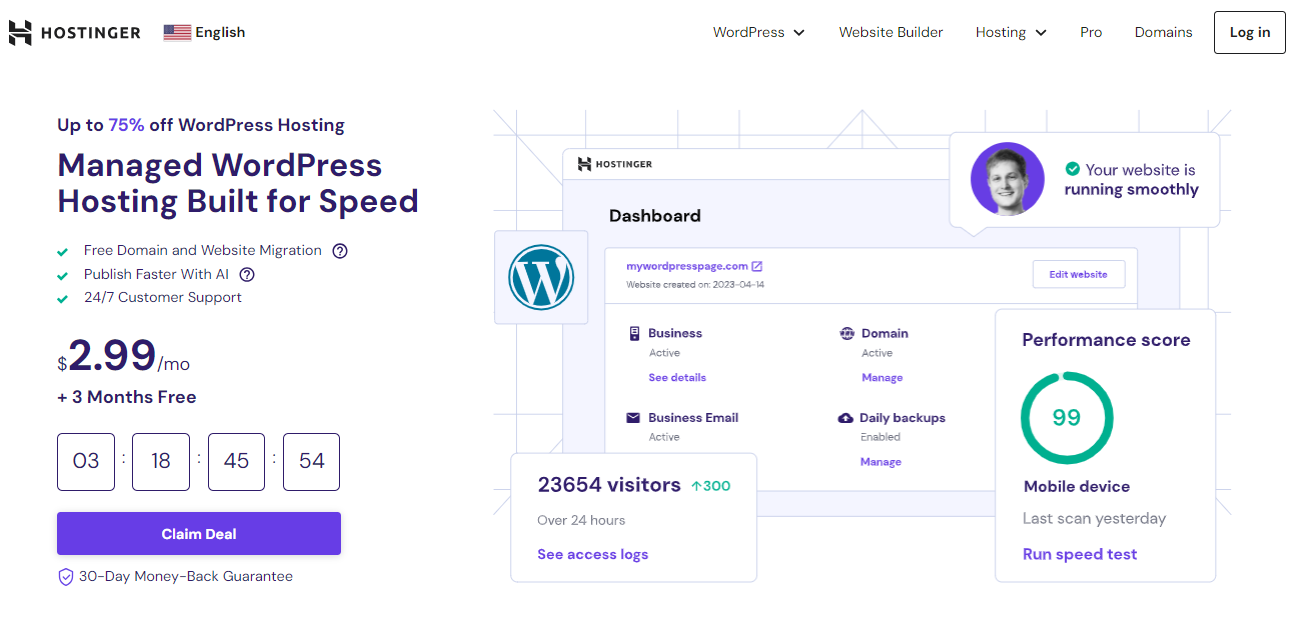Image resolution: width=1295 pixels, height=618 pixels.
Task: Click the Performance score 99 progress ring
Action: click(x=1067, y=419)
